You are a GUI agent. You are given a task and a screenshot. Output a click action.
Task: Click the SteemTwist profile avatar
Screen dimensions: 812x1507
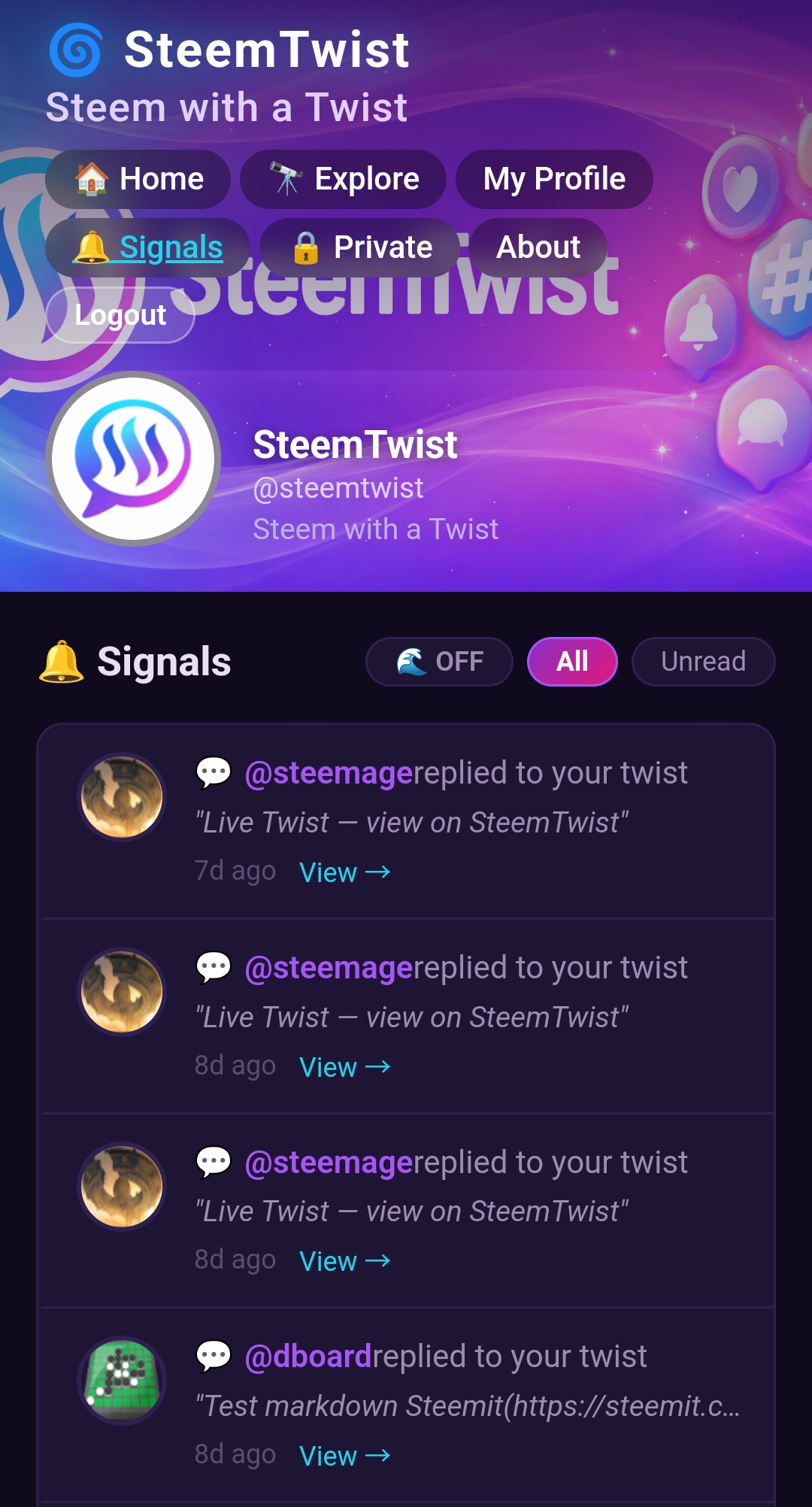pos(133,458)
